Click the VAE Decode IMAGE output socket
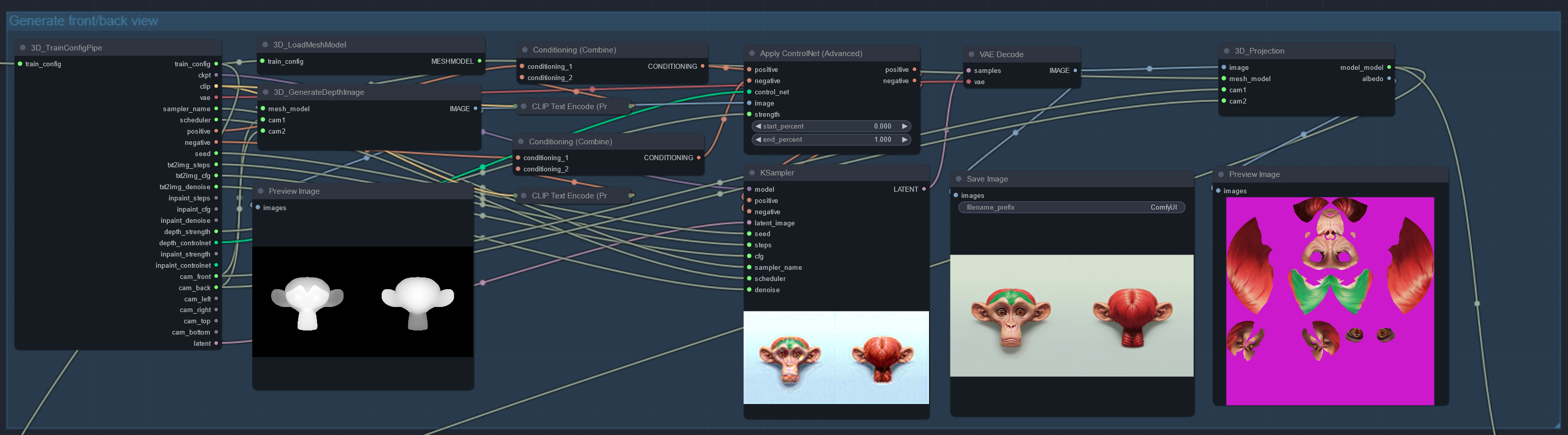This screenshot has width=1568, height=435. [x=1075, y=71]
